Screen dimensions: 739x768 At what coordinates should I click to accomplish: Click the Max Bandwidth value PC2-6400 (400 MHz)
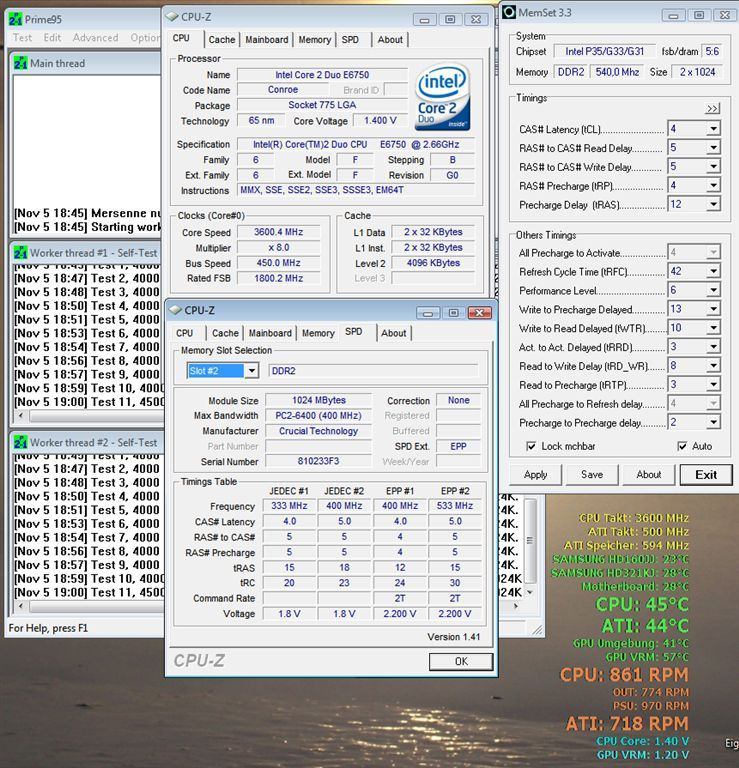[x=318, y=415]
